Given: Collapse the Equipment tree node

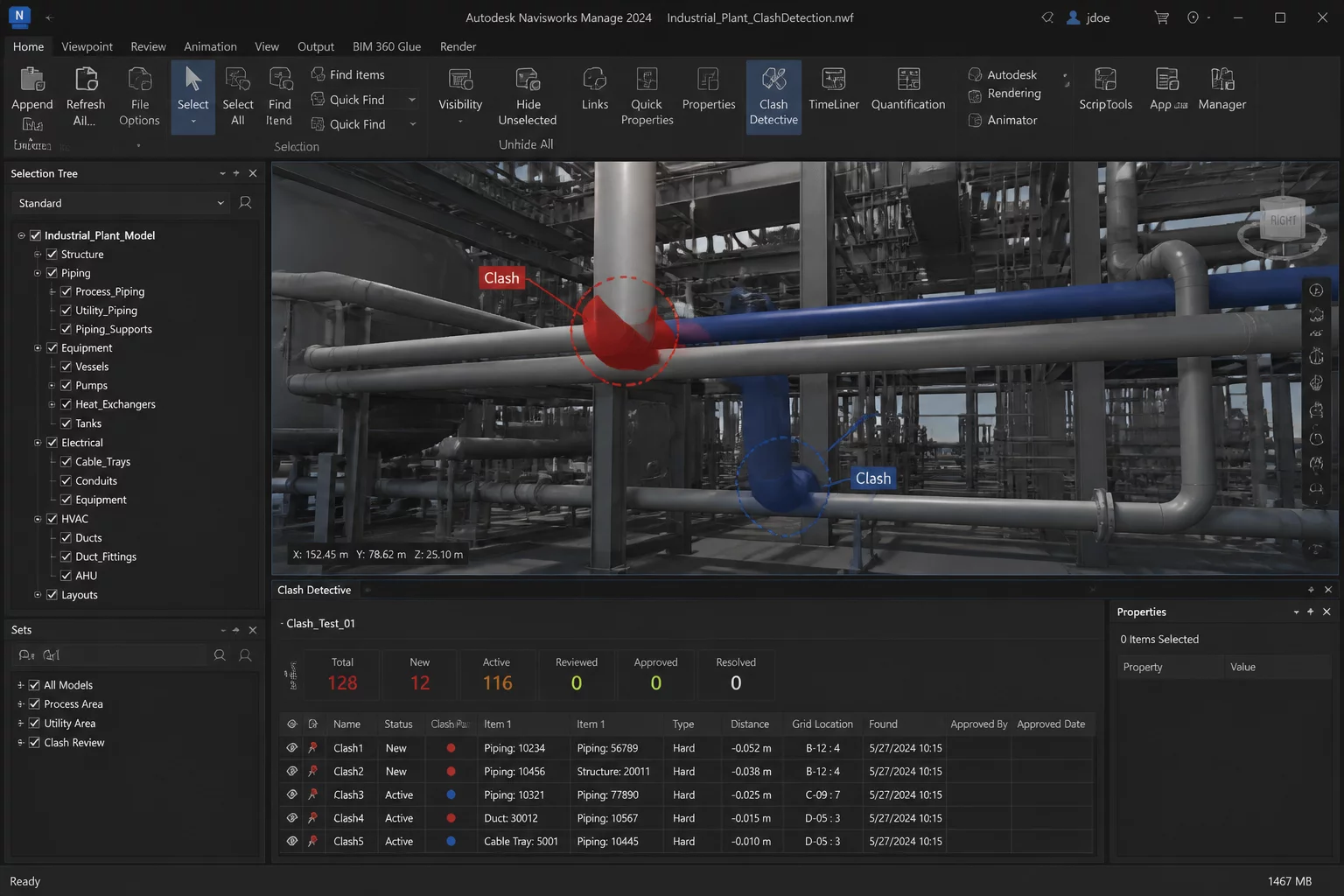Looking at the screenshot, I should pyautogui.click(x=38, y=348).
